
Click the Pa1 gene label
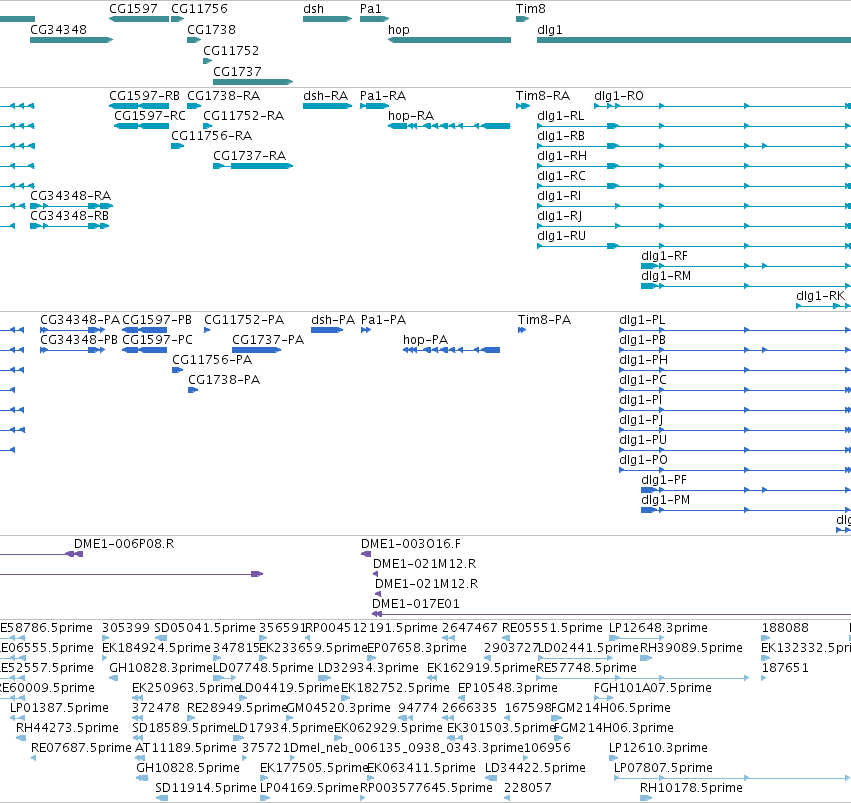click(370, 9)
